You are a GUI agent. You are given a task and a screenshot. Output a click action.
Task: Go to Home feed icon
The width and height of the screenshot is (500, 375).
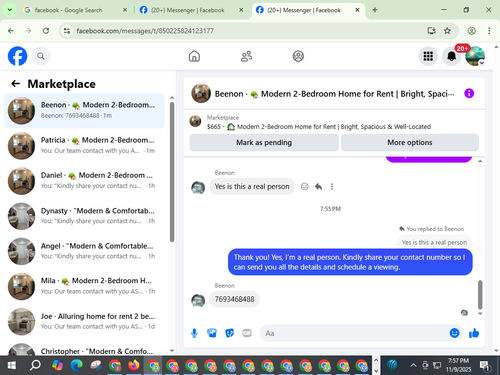(194, 56)
